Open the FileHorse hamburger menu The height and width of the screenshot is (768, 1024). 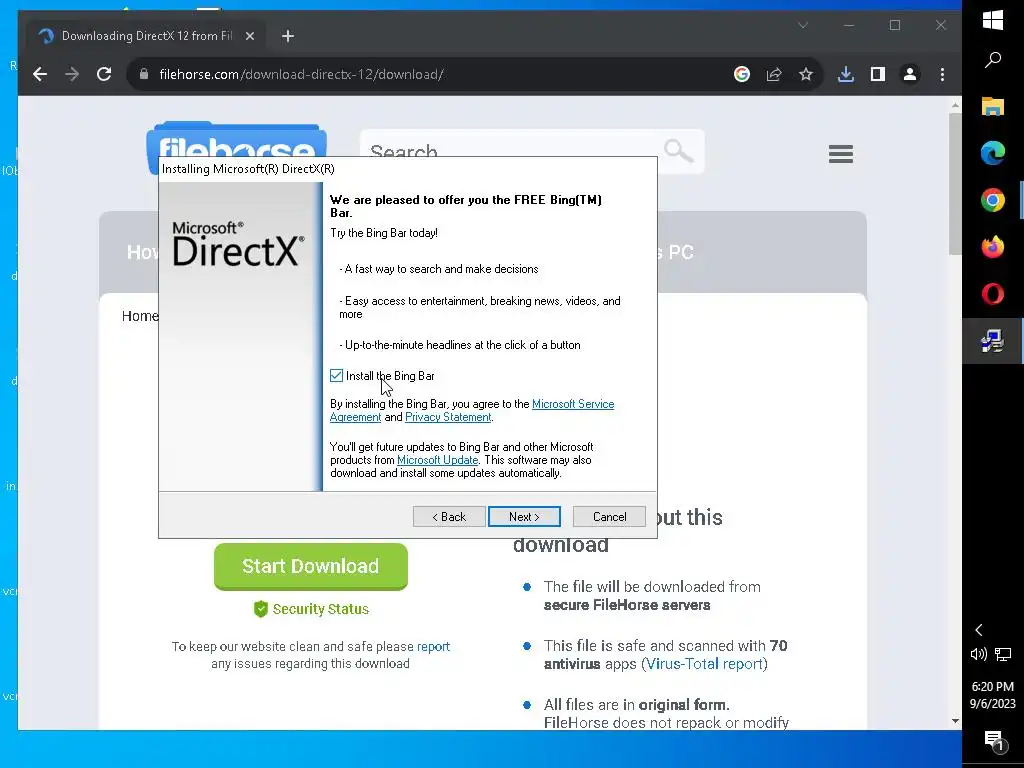pos(840,154)
